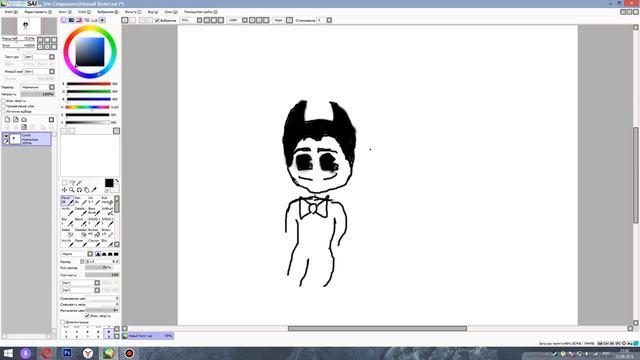
Task: Select the eyedropper color picker tool
Action: click(94, 190)
